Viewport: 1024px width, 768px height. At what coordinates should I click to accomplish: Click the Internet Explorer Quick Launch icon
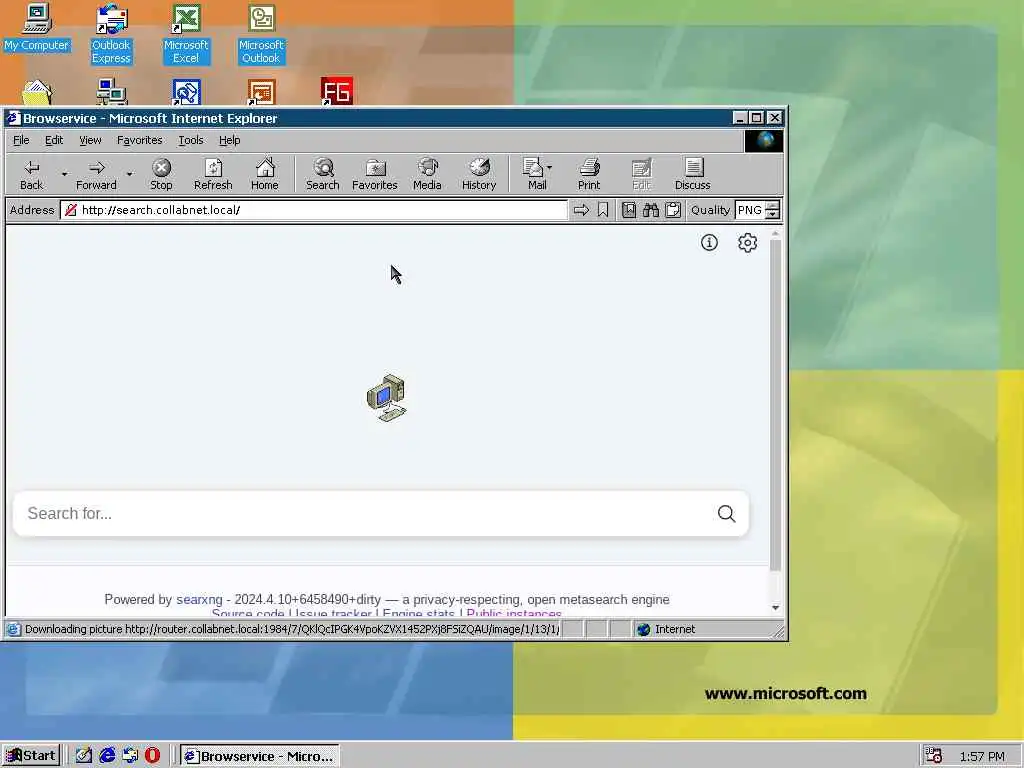(x=107, y=756)
